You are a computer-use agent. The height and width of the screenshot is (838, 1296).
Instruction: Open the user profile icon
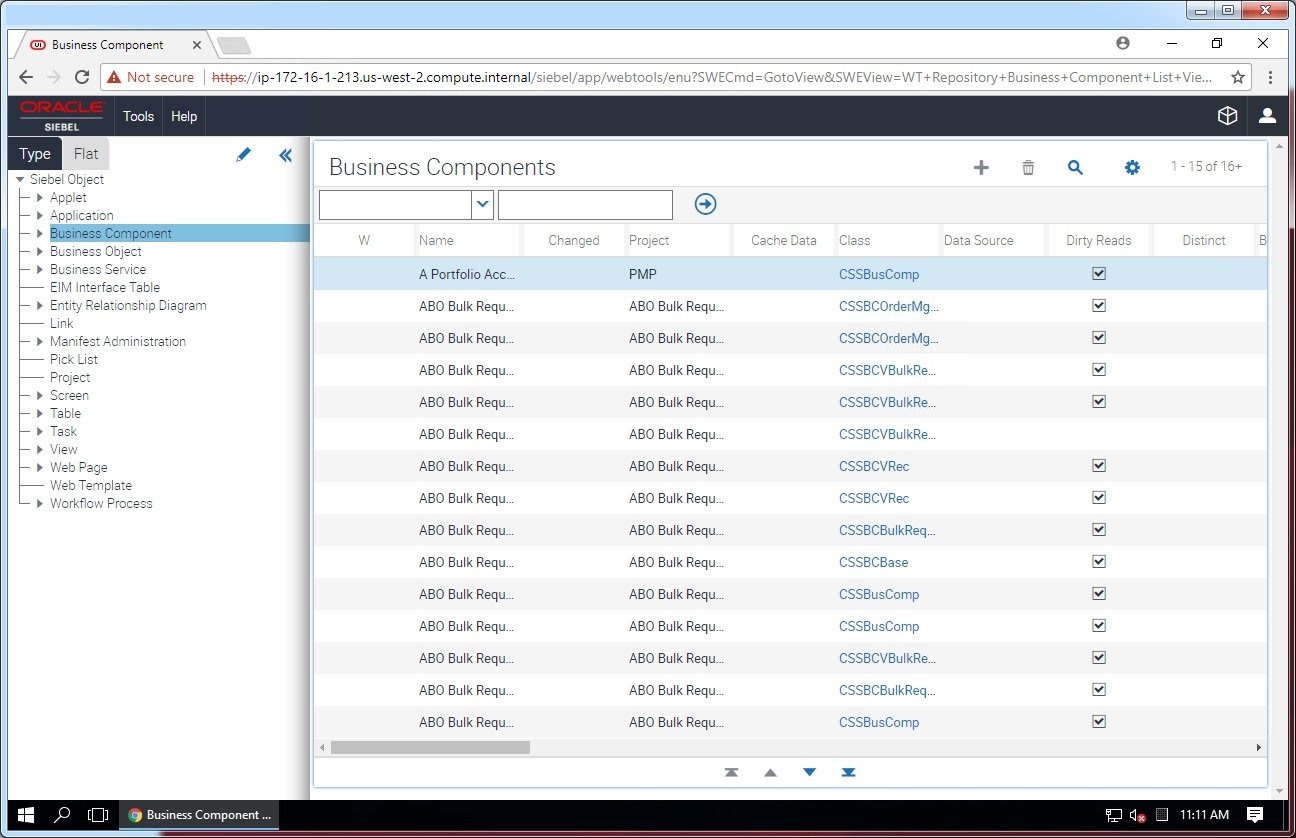pos(1267,116)
